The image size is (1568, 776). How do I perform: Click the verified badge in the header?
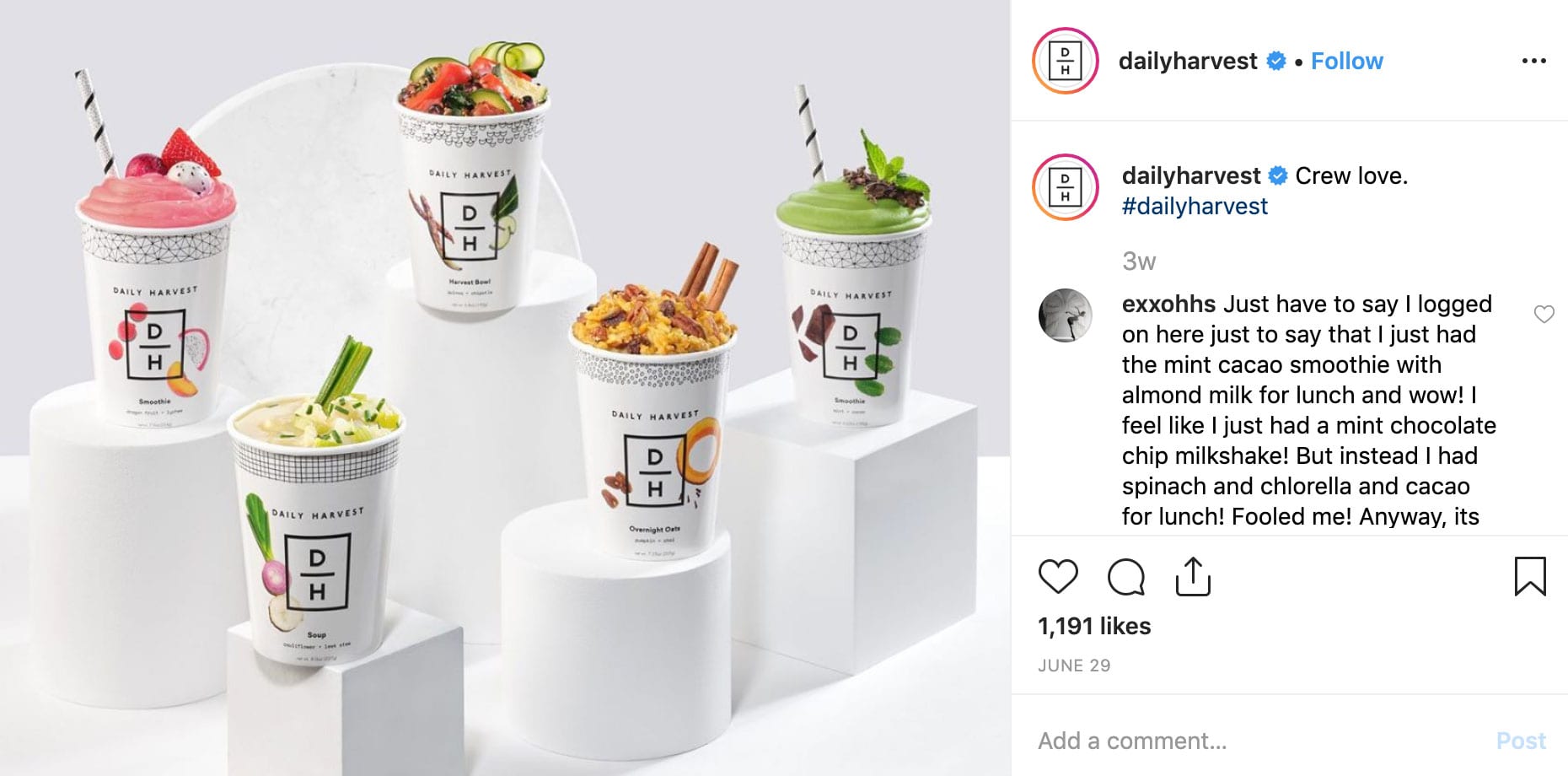click(1276, 61)
